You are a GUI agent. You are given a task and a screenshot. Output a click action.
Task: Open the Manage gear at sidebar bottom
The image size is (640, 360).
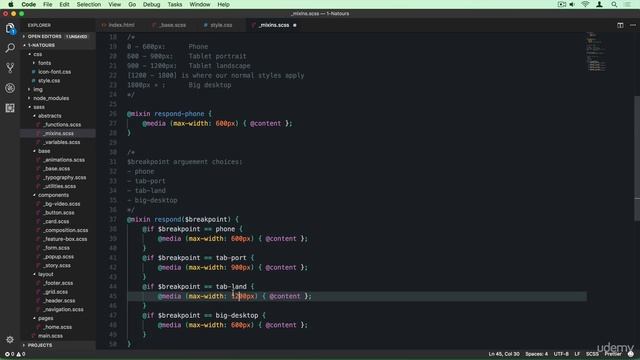(10, 340)
